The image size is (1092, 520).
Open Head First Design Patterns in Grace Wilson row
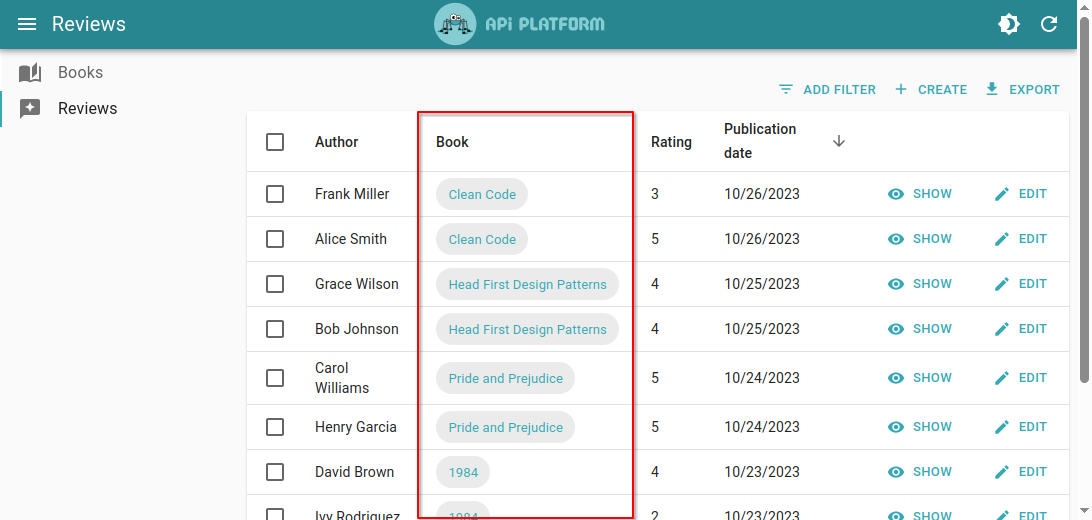[x=527, y=284]
